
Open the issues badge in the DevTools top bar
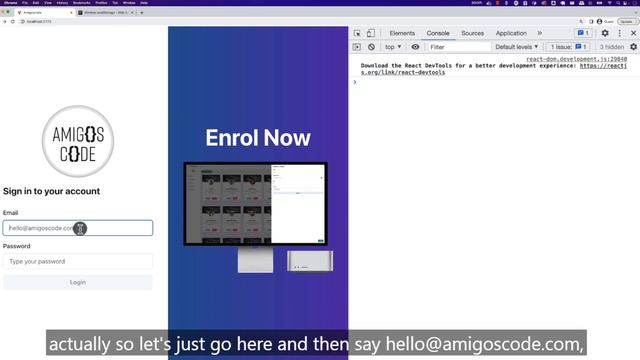point(583,33)
